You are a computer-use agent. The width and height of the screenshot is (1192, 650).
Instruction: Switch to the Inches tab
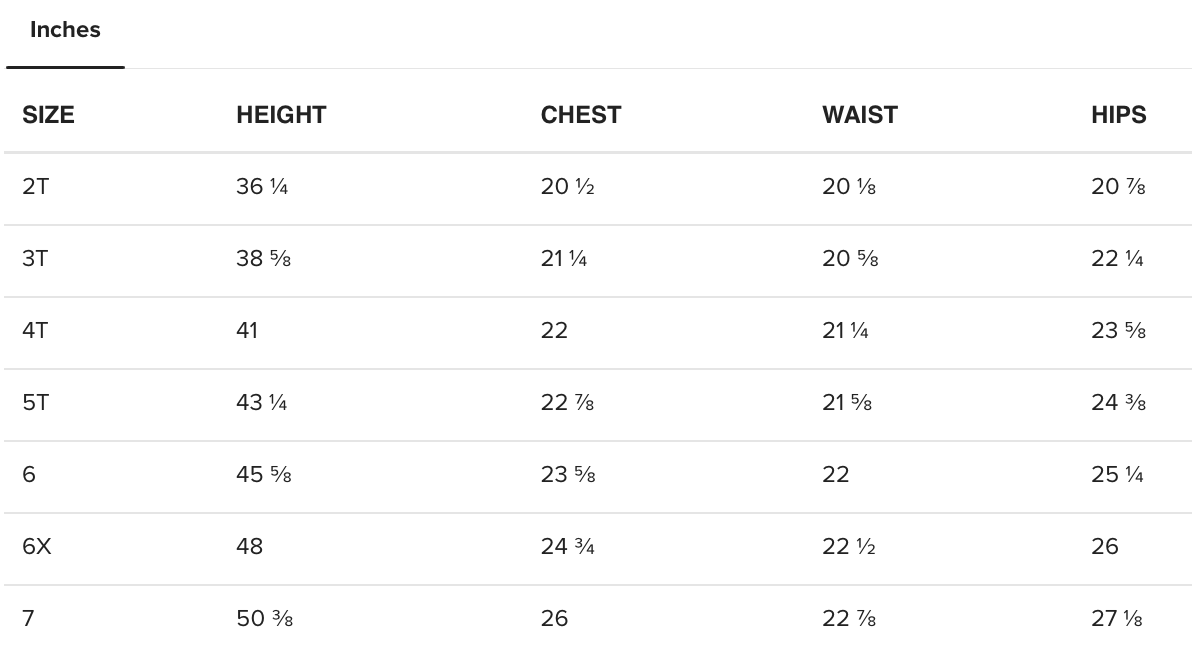(x=65, y=30)
